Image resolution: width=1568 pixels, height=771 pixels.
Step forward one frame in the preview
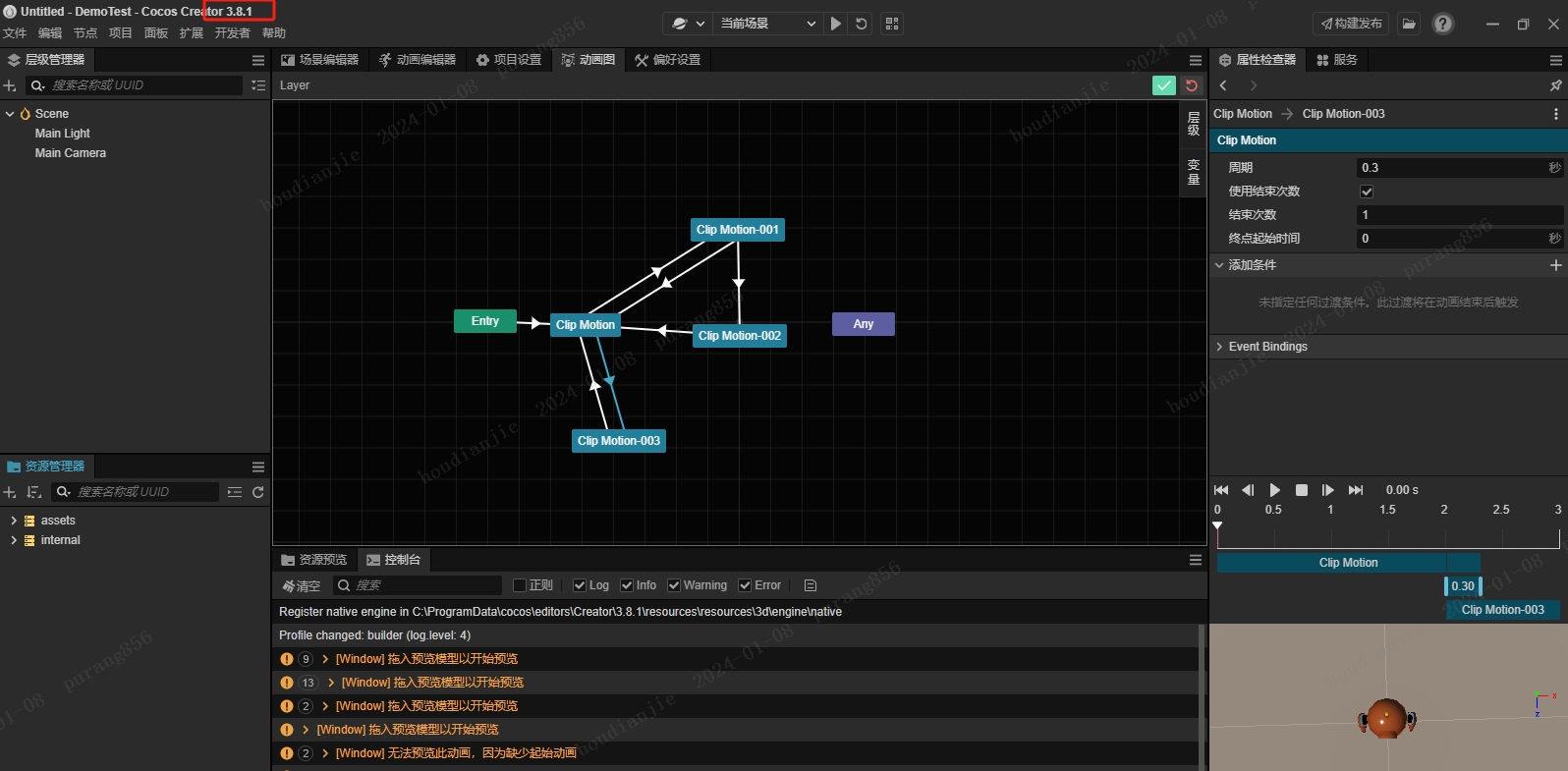click(x=1328, y=490)
